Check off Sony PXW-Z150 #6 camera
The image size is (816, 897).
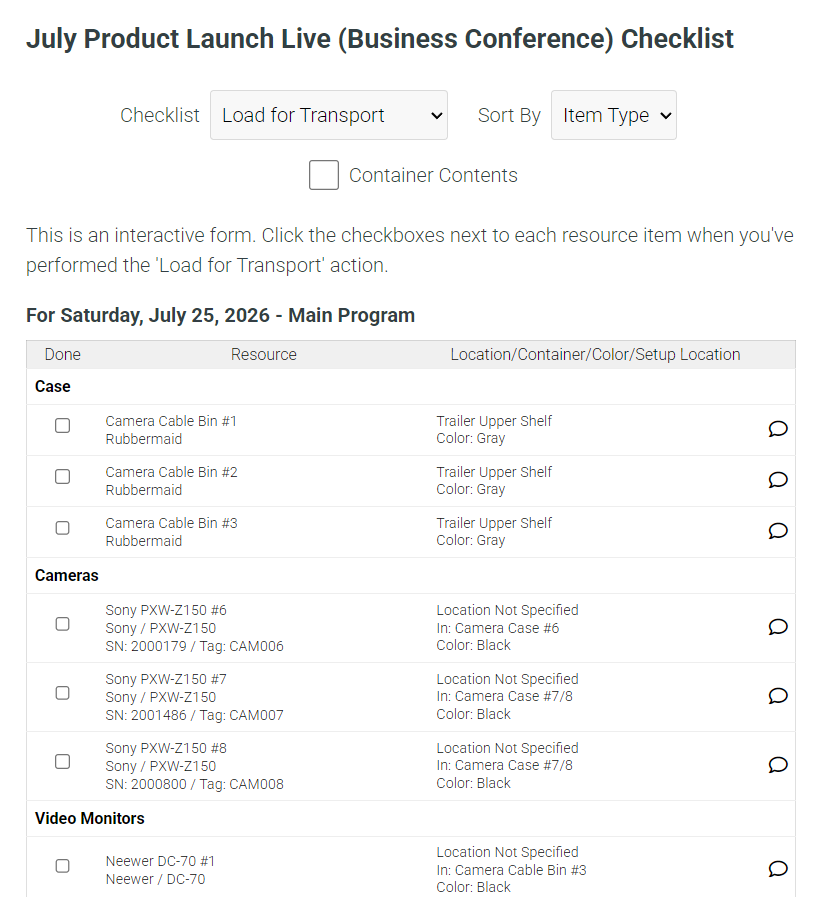(x=62, y=624)
